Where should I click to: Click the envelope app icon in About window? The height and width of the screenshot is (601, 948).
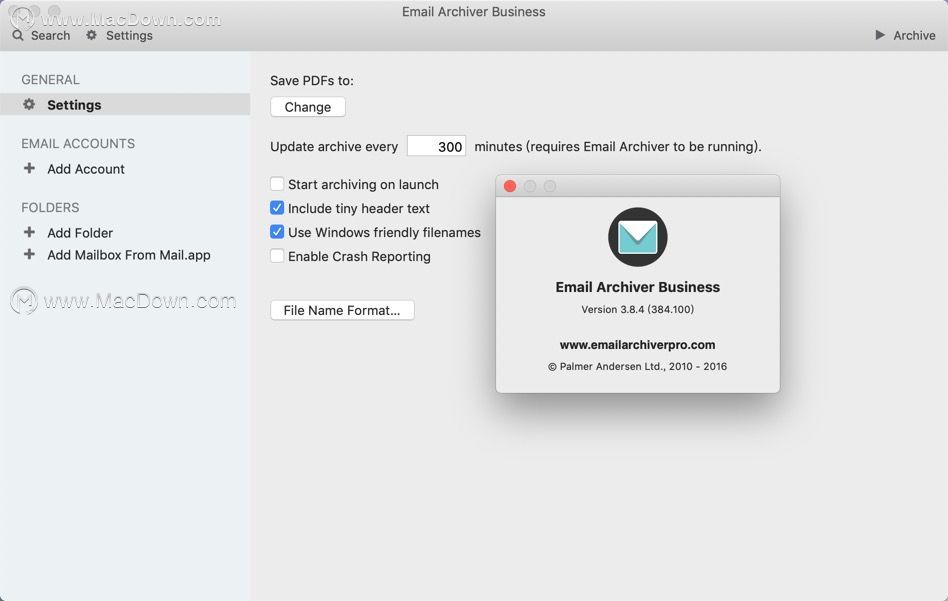click(x=637, y=237)
